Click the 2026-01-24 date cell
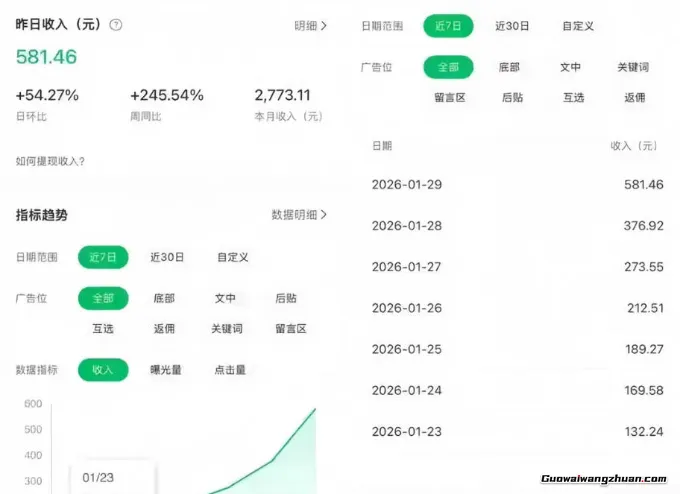 (407, 390)
